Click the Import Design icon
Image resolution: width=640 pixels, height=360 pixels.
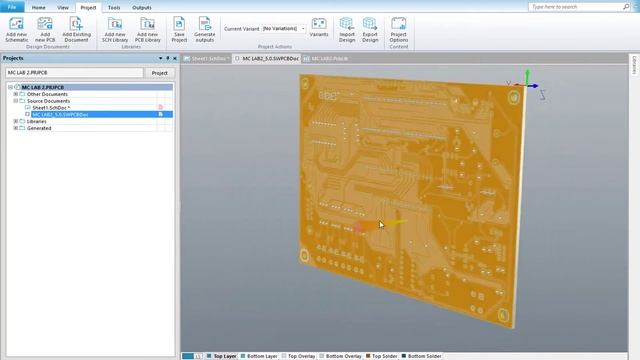click(347, 24)
